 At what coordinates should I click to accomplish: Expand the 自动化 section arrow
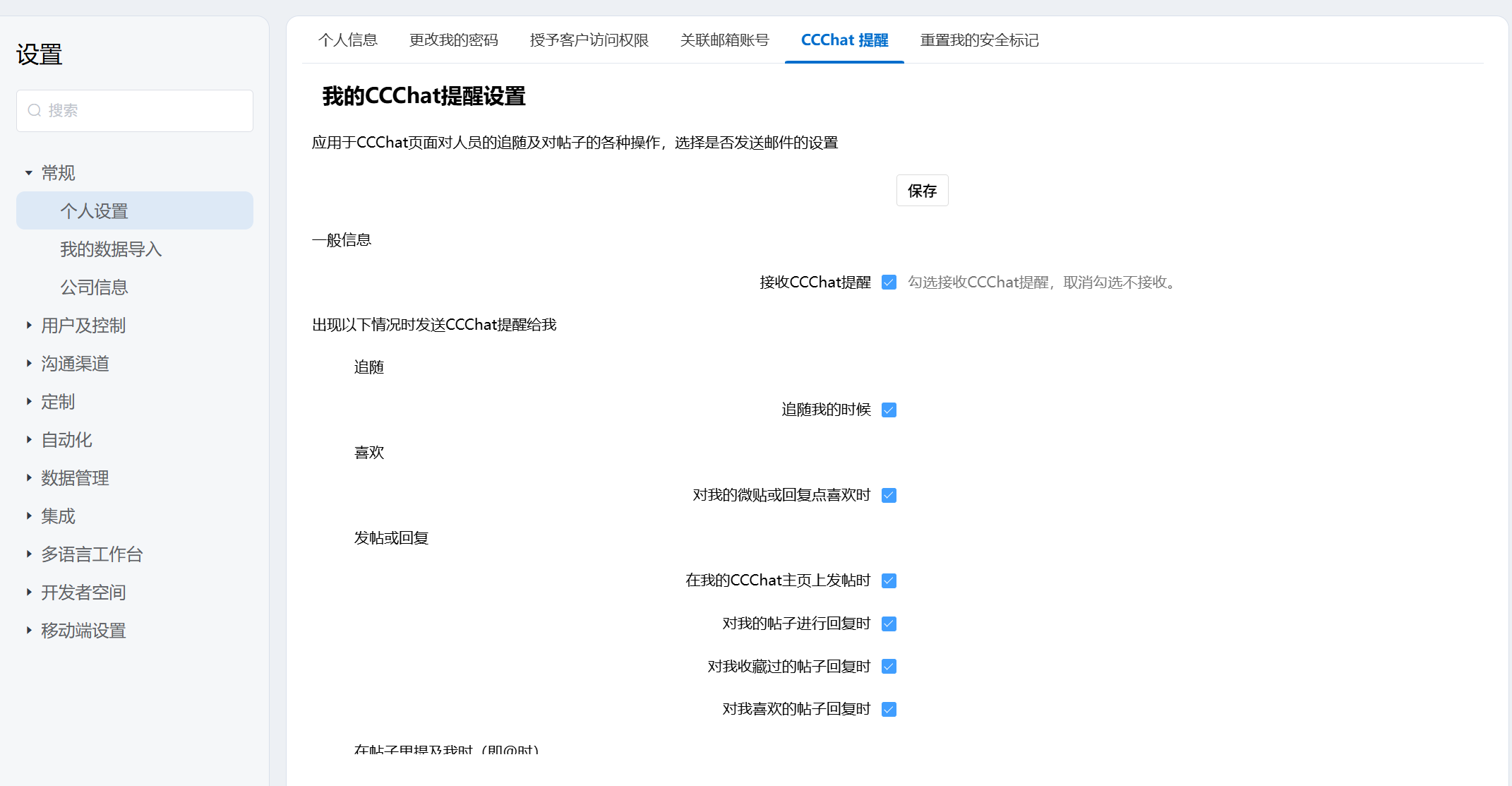29,440
